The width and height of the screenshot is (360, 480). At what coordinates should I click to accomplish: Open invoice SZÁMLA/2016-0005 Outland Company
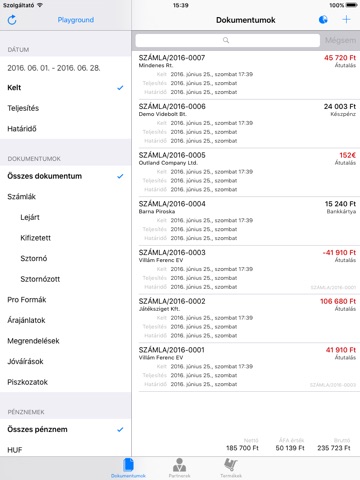pyautogui.click(x=246, y=172)
